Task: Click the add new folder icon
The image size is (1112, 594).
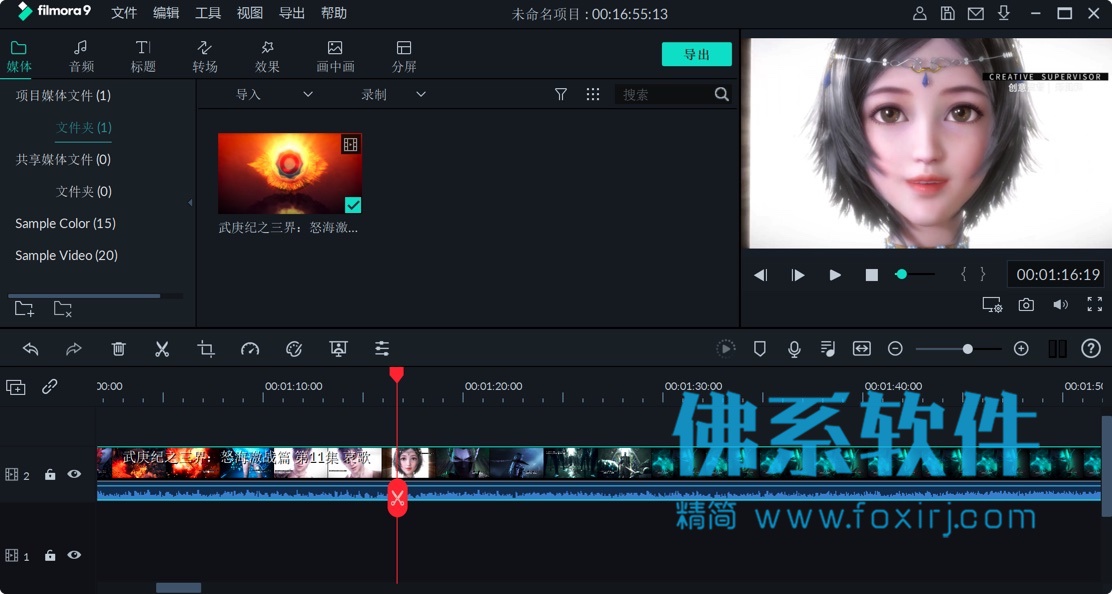Action: pyautogui.click(x=24, y=308)
